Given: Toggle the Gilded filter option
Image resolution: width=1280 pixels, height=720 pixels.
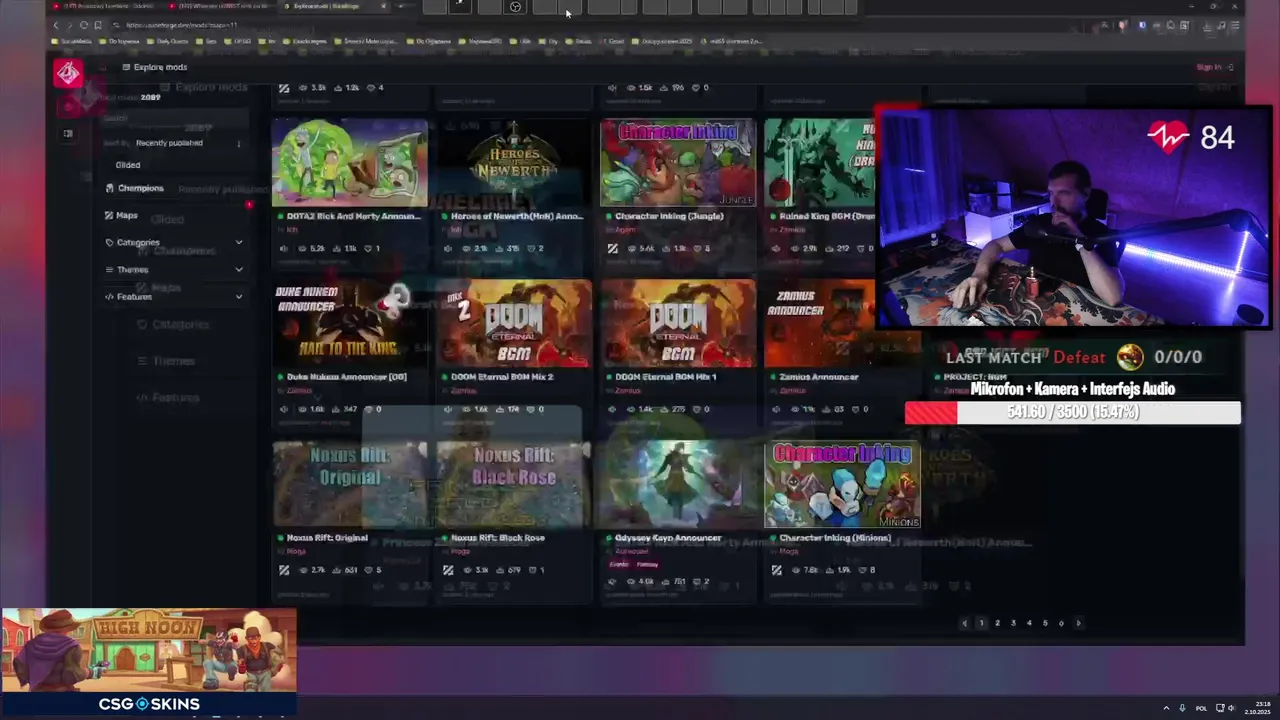Looking at the screenshot, I should (128, 165).
